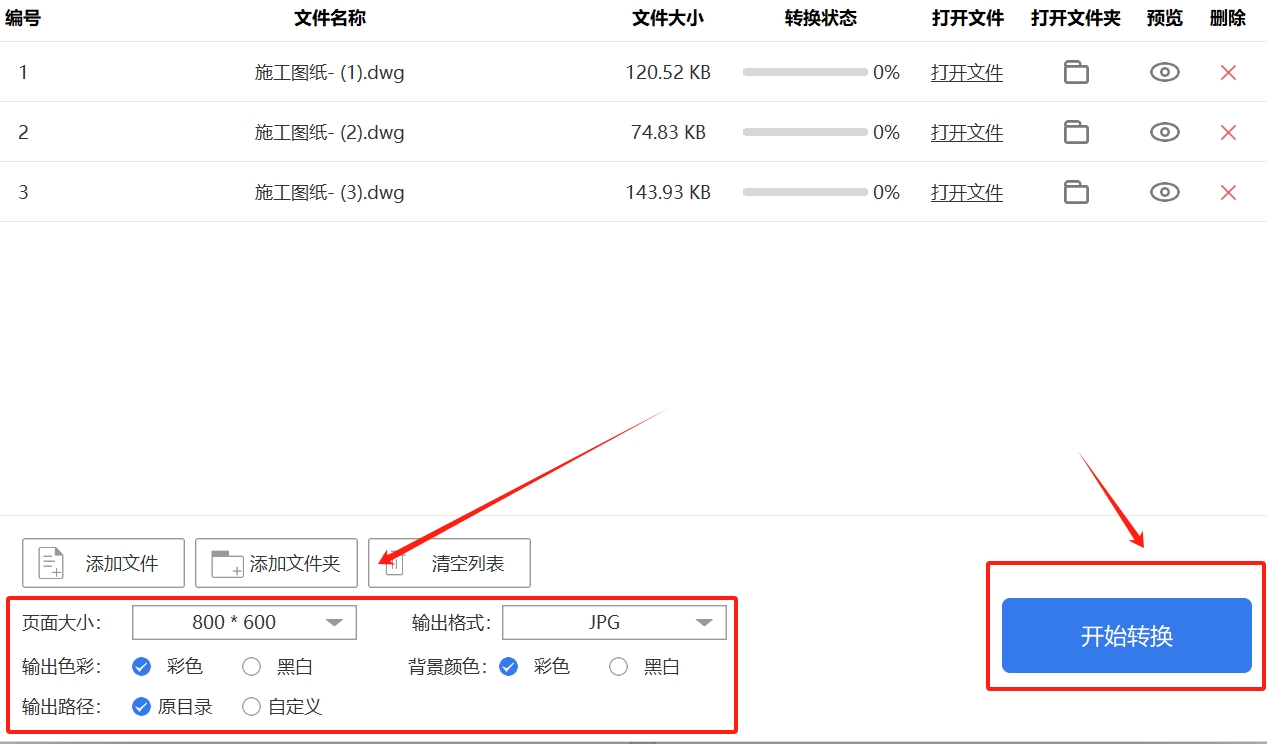Select file name 施工图纸- (2).dwg

pyautogui.click(x=330, y=132)
